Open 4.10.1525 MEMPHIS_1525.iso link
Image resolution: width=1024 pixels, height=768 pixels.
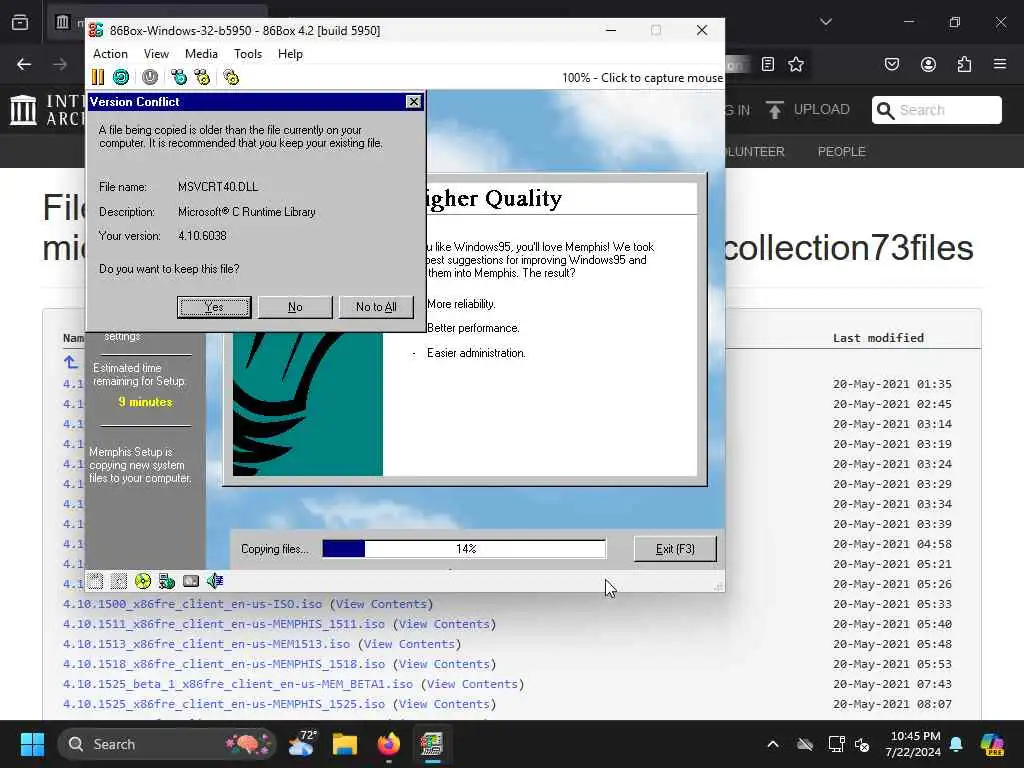point(224,704)
